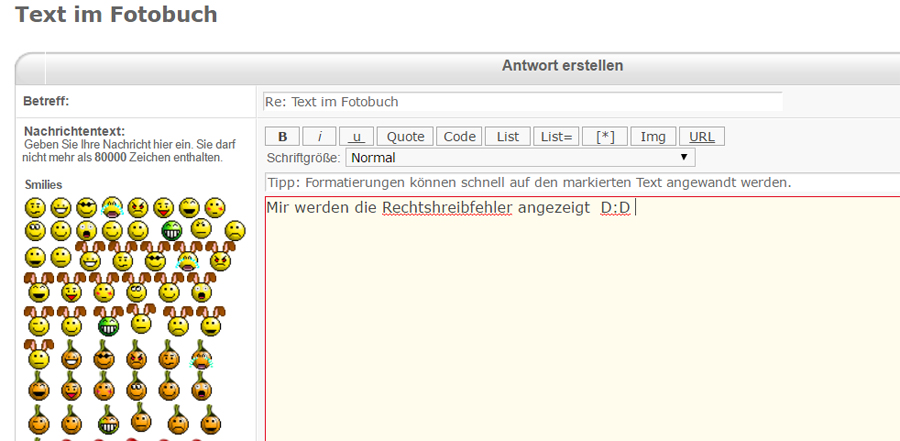Insert the orange onion angry smiley
The width and height of the screenshot is (900, 441).
[x=137, y=355]
